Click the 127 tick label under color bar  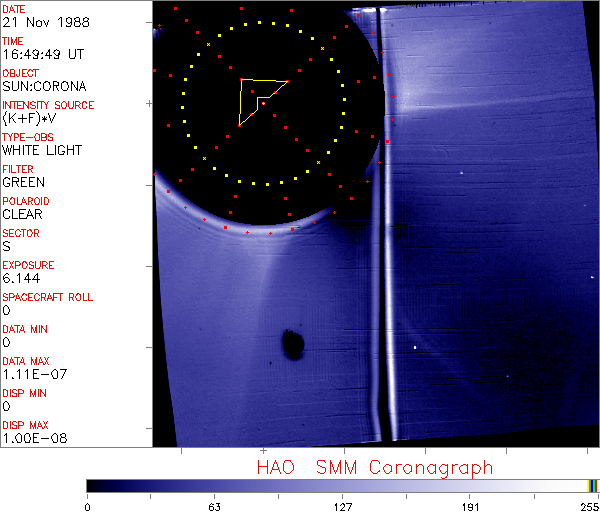pos(342,505)
